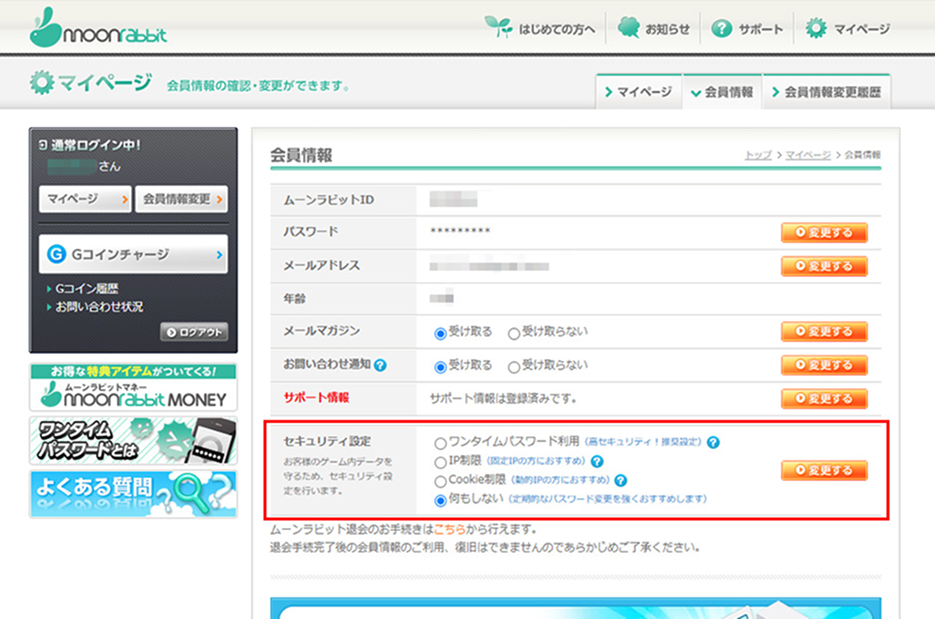935x619 pixels.
Task: Click the G icon on Gコインチャージ button
Action: (55, 253)
